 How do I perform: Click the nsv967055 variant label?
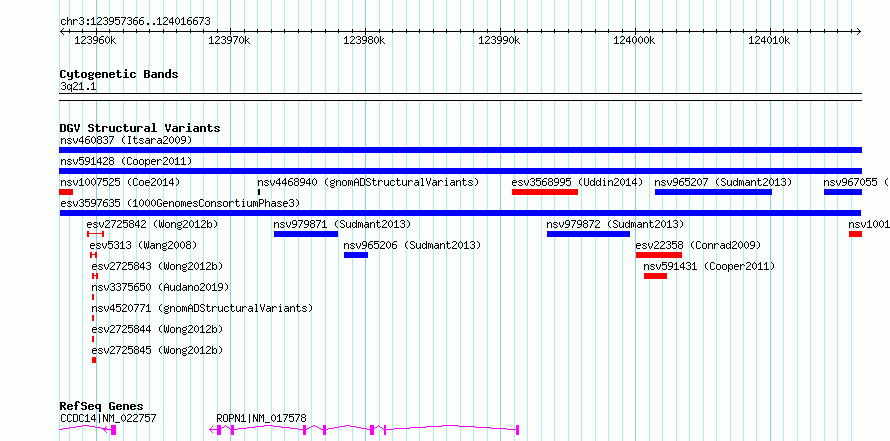point(857,182)
